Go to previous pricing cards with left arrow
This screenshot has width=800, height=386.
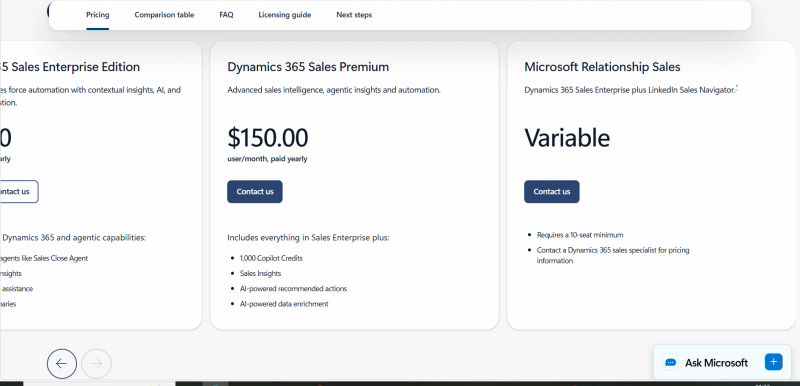coord(62,363)
